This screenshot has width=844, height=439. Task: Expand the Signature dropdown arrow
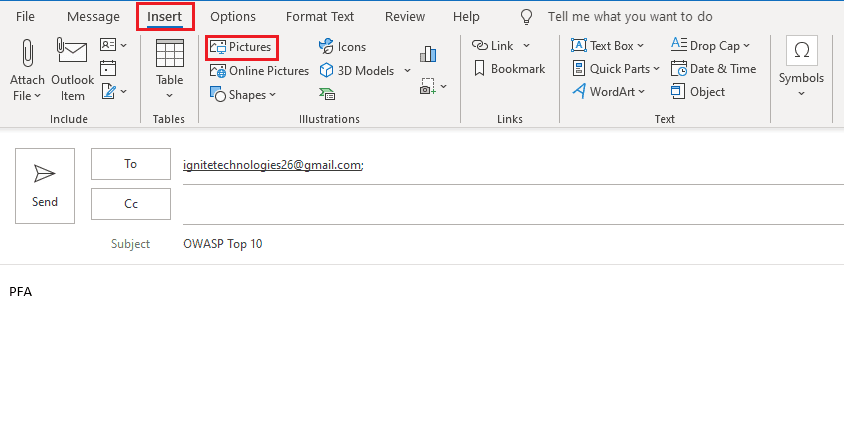point(123,92)
